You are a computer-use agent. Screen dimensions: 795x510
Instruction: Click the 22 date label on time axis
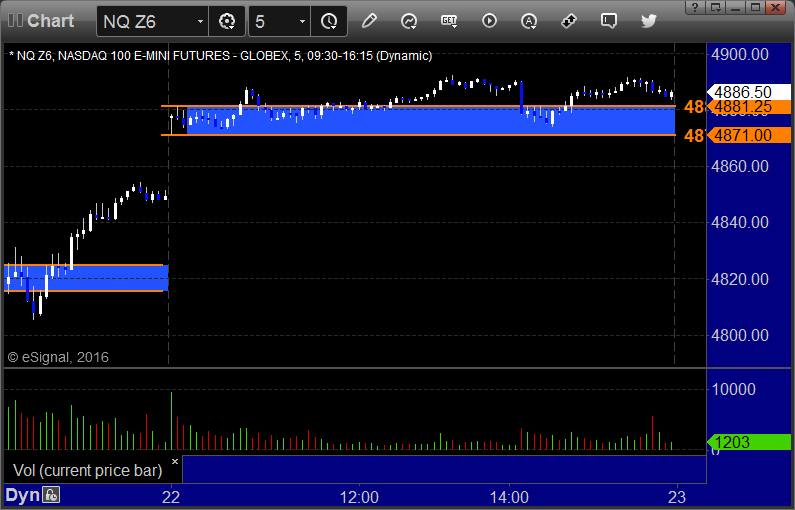(171, 497)
